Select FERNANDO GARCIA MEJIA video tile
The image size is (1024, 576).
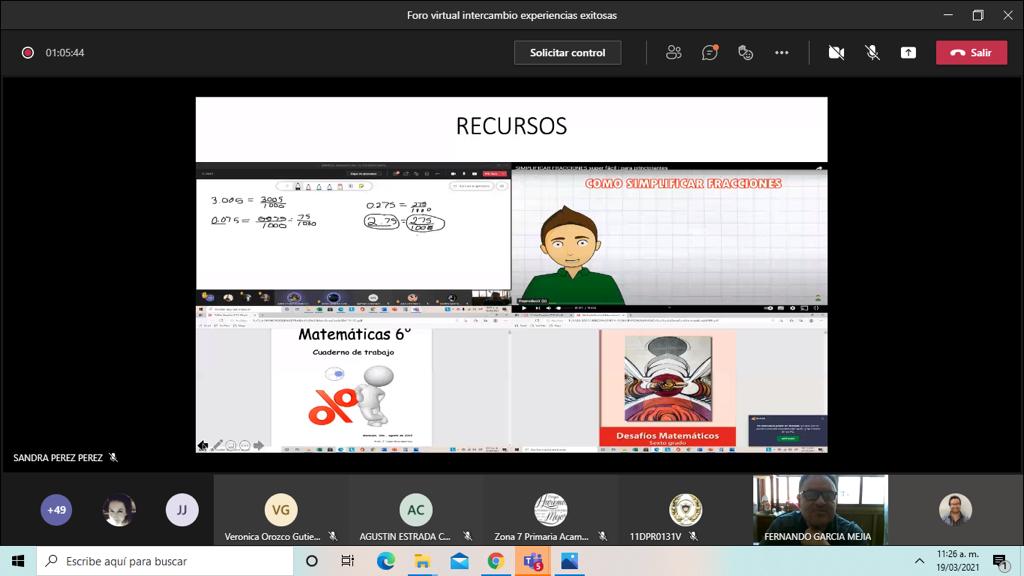click(x=819, y=509)
